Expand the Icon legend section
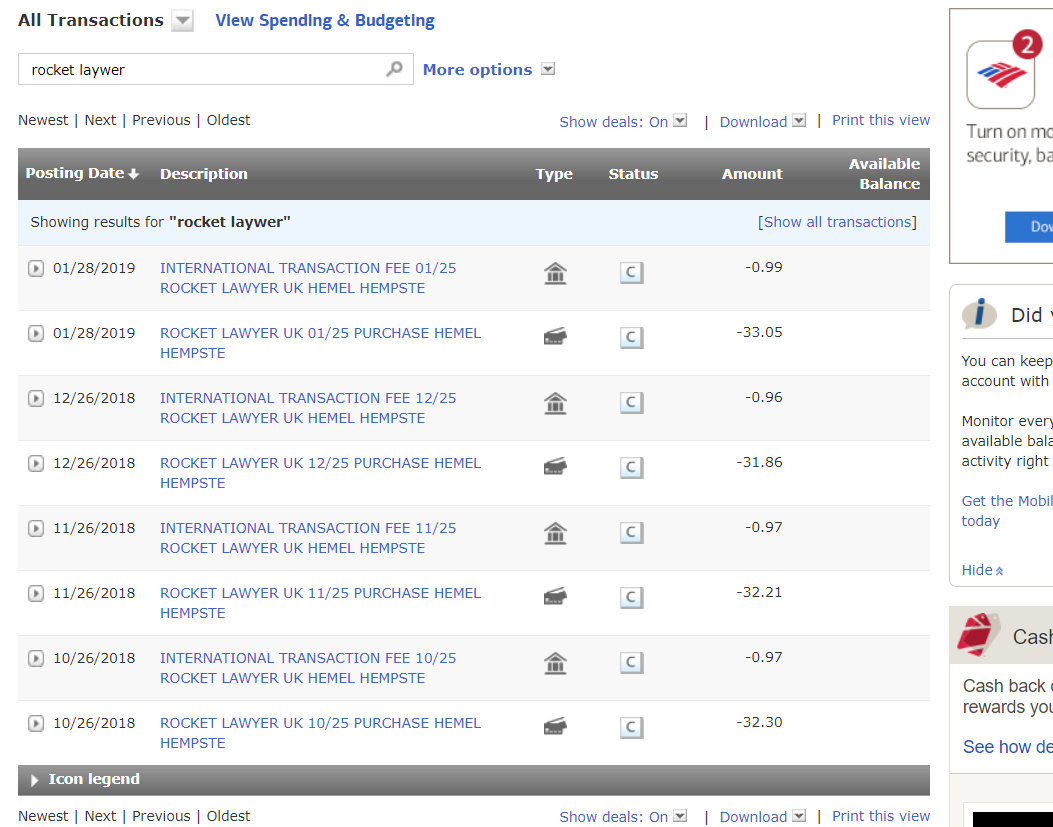Screen dimensions: 1053x827 coord(35,780)
